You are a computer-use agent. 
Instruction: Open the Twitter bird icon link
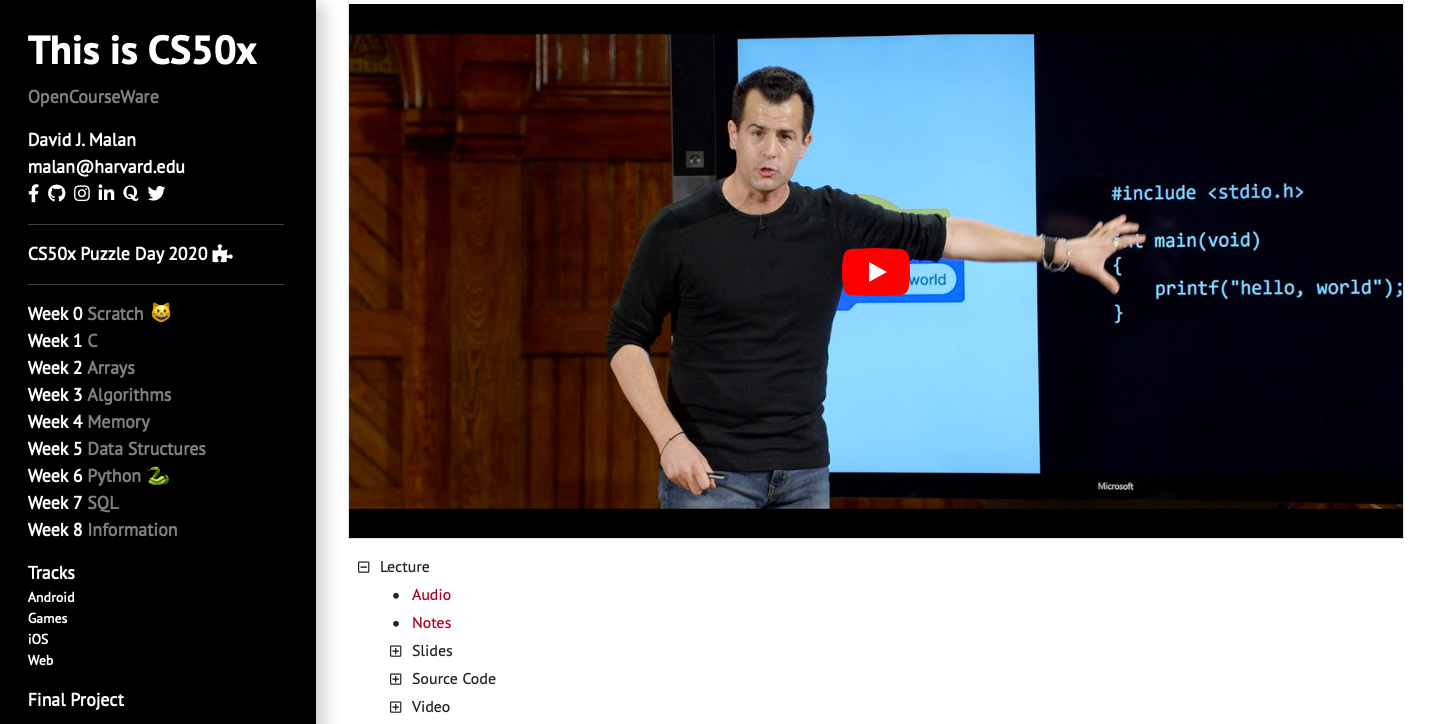tap(156, 194)
